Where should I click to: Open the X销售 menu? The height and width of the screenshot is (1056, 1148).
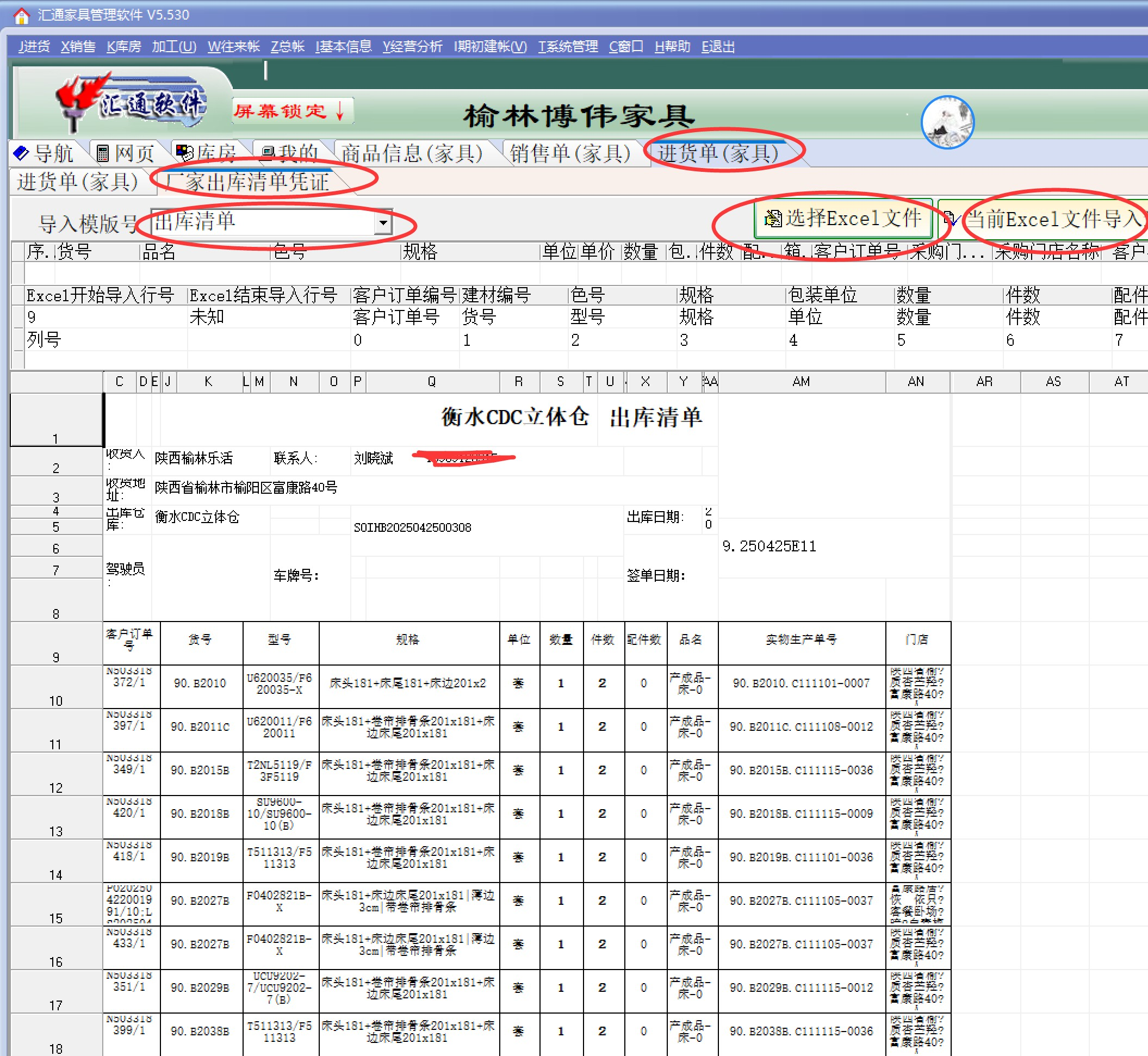pos(78,46)
